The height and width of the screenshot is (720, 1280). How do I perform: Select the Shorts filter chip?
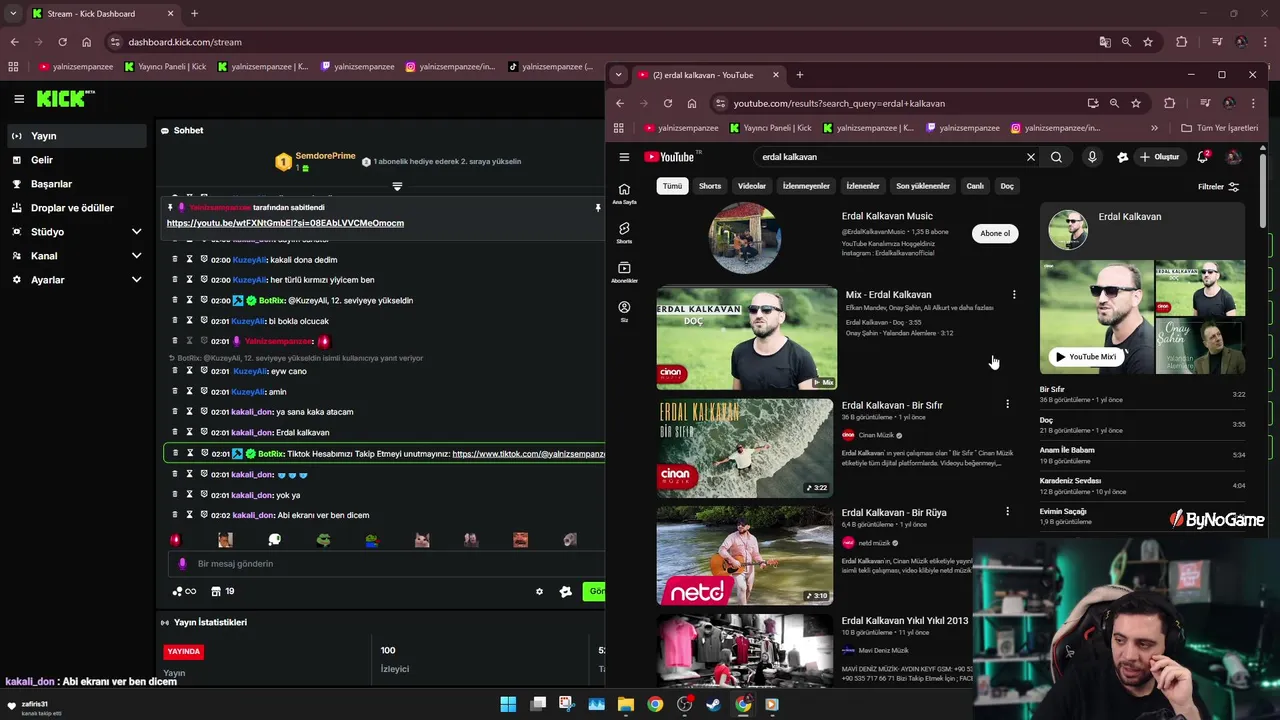[710, 186]
